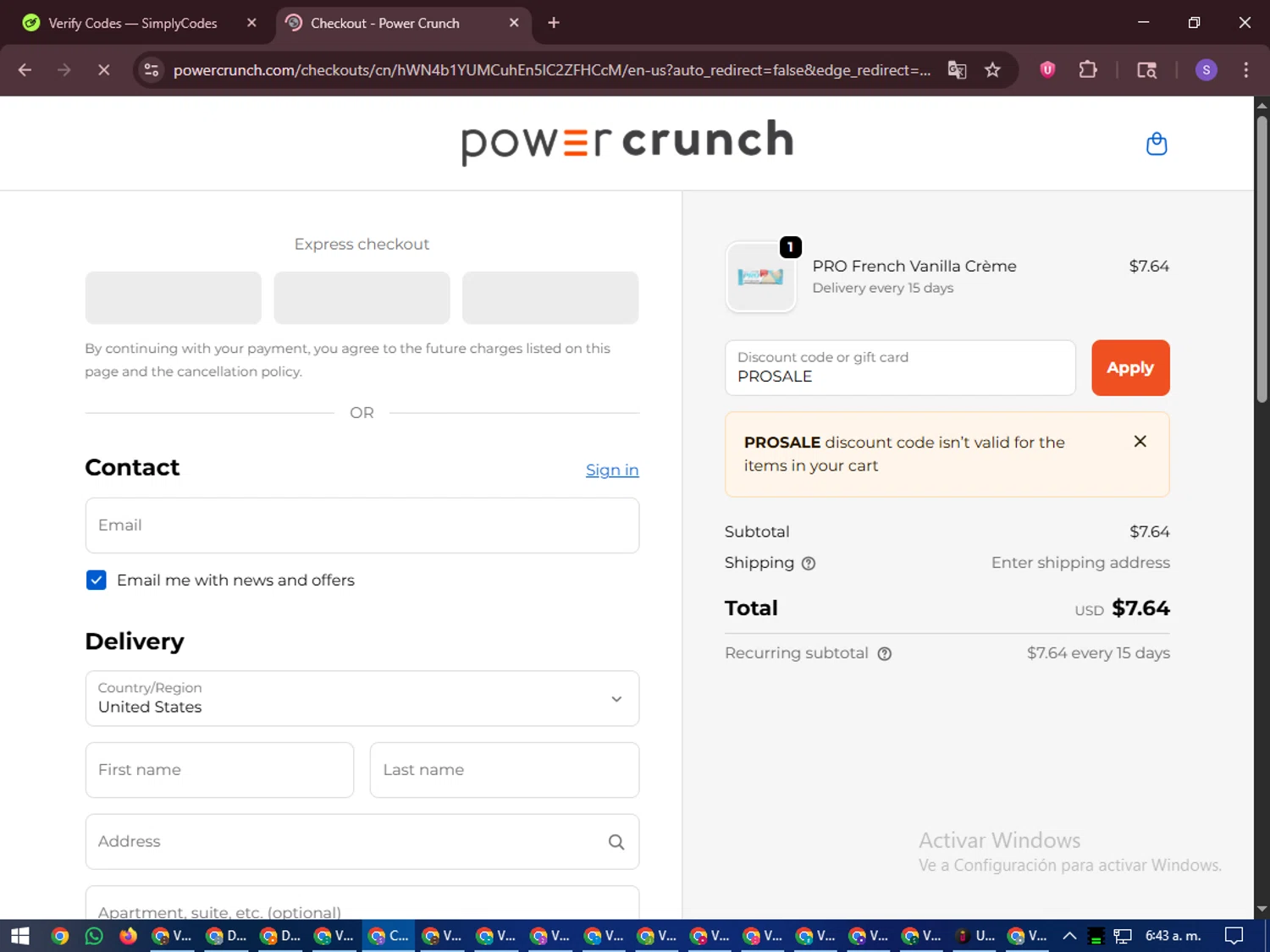Click the browser URL address bar
Screen dimensions: 1270x952
click(x=551, y=70)
